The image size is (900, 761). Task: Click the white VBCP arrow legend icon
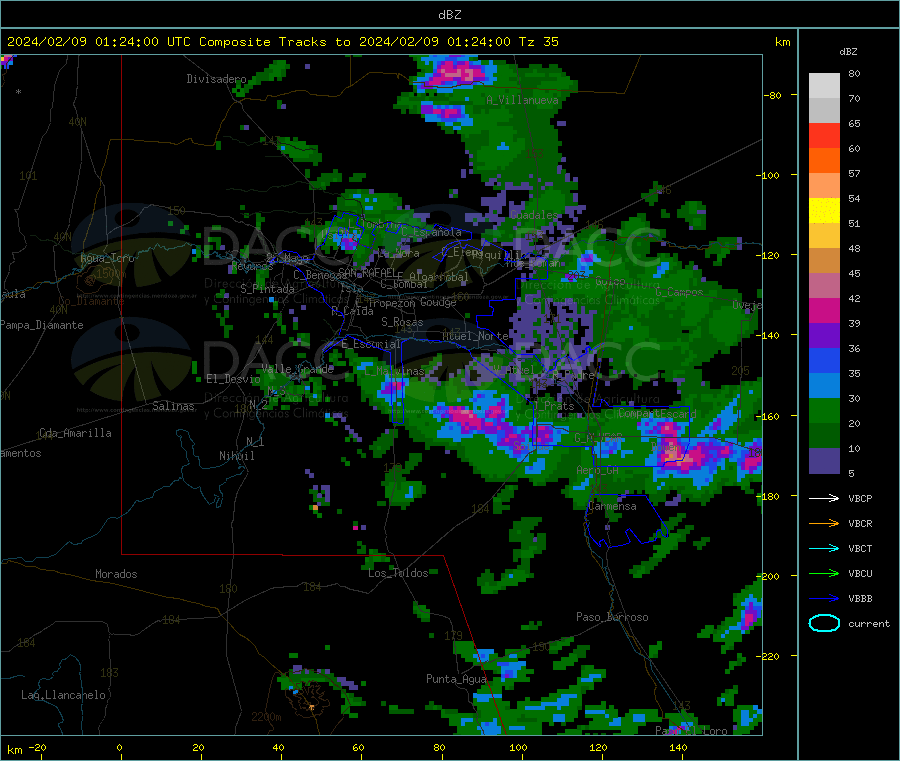pyautogui.click(x=824, y=498)
